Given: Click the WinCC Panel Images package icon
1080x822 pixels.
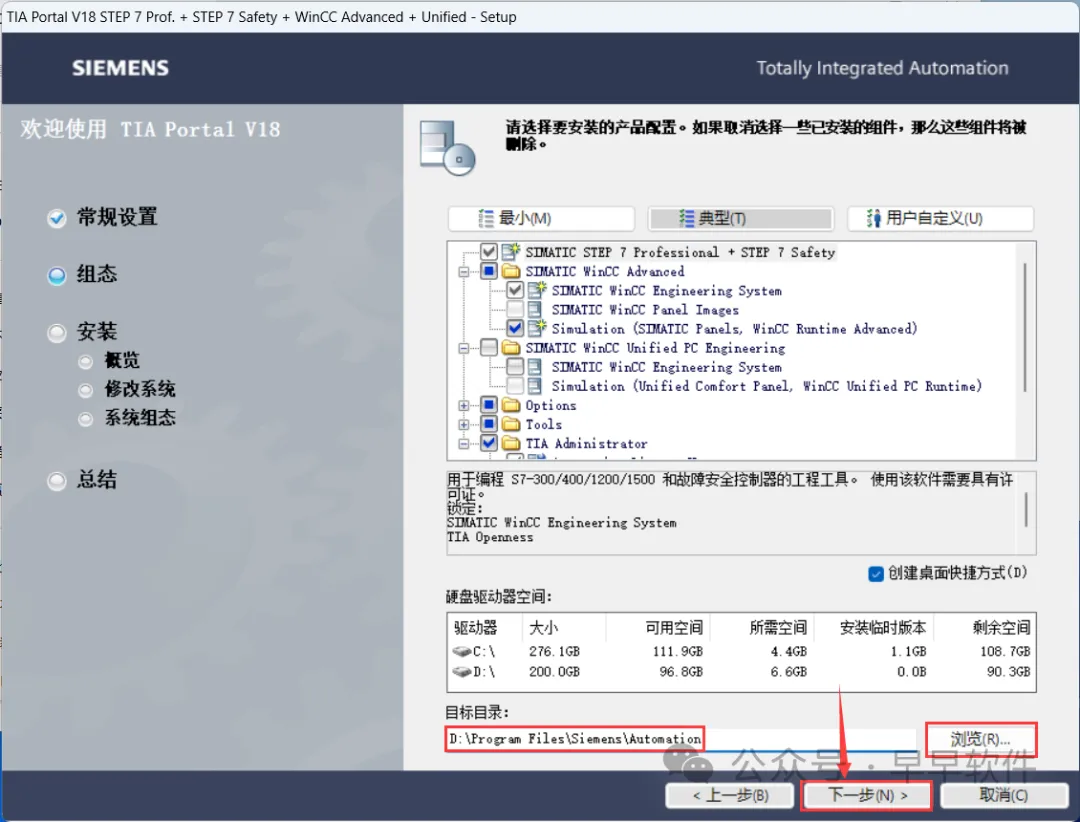Looking at the screenshot, I should click(x=534, y=309).
